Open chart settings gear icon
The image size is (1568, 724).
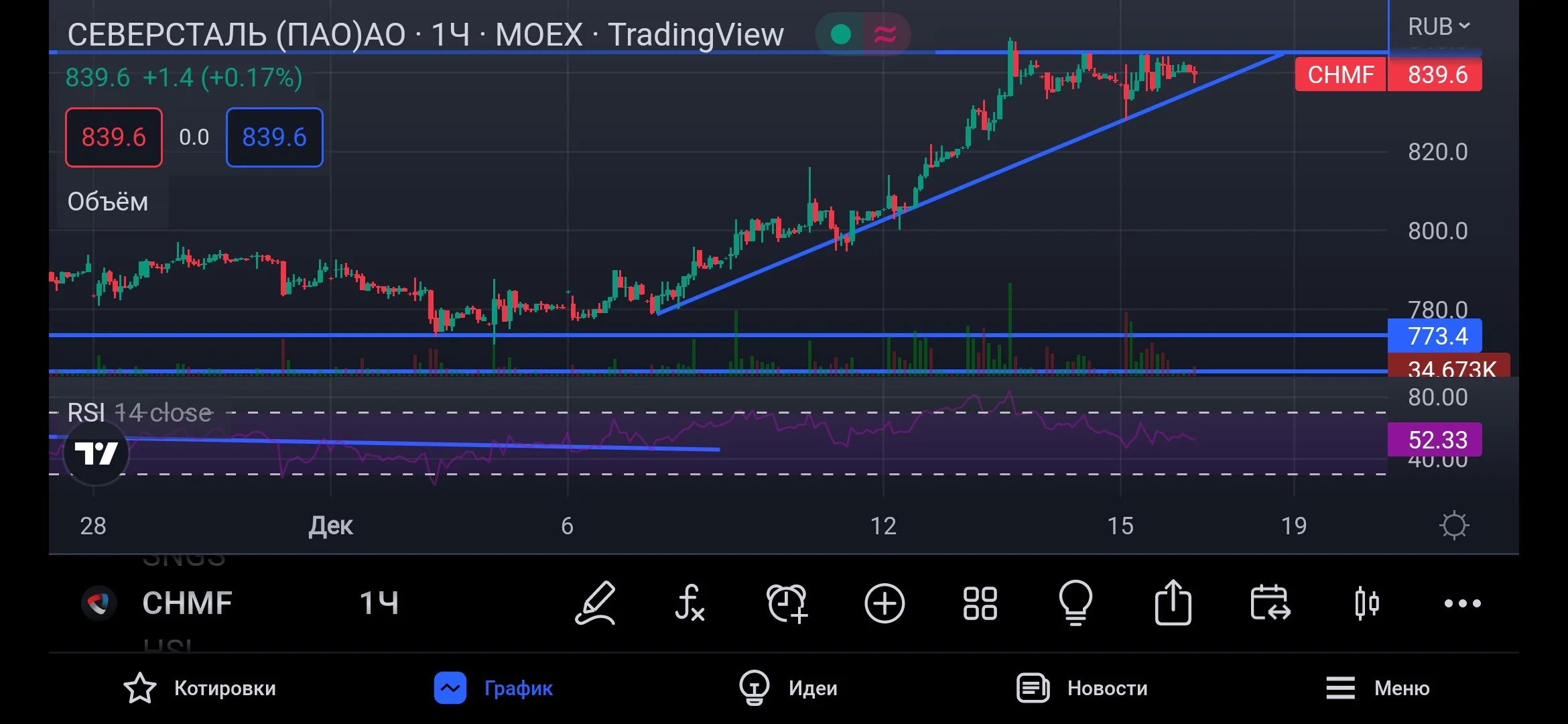[1454, 526]
